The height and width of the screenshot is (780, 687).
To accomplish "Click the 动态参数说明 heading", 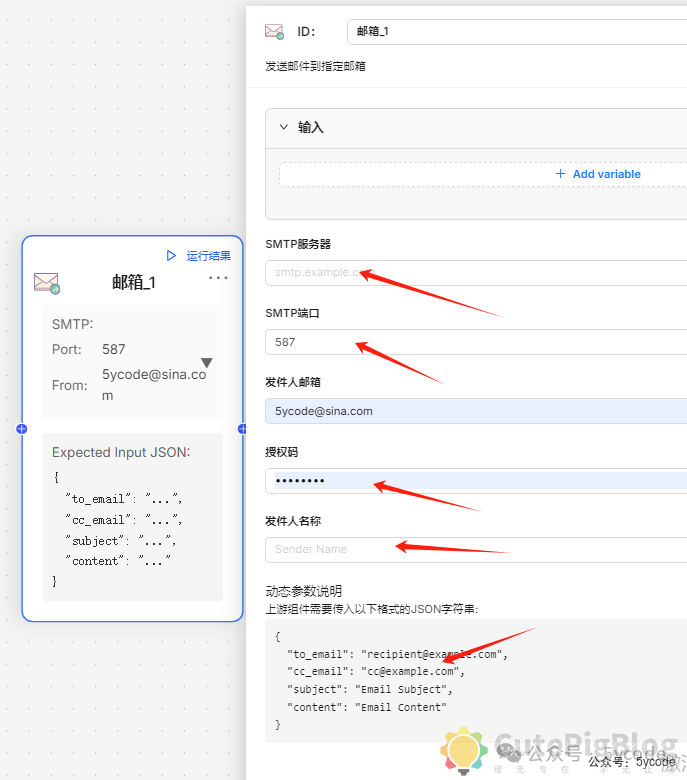I will click(x=303, y=591).
